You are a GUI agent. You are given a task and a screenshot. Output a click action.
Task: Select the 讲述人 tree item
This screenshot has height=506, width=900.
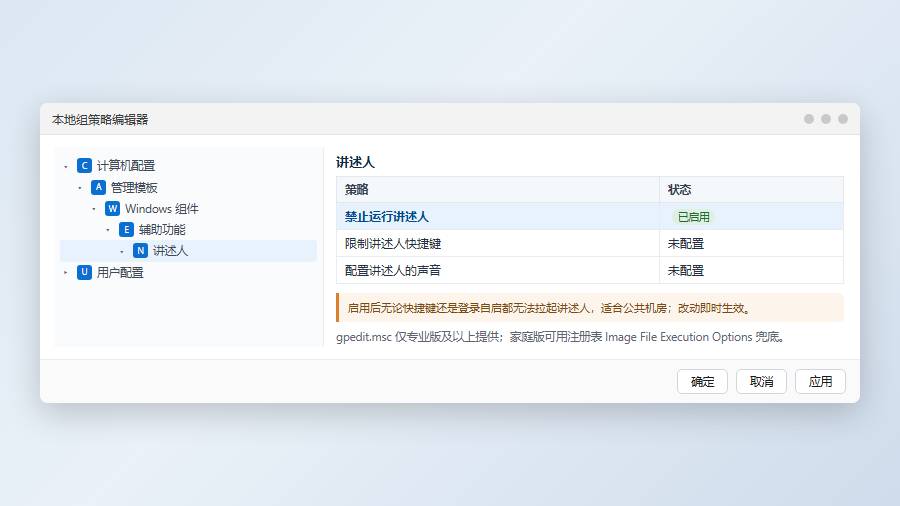coord(188,251)
